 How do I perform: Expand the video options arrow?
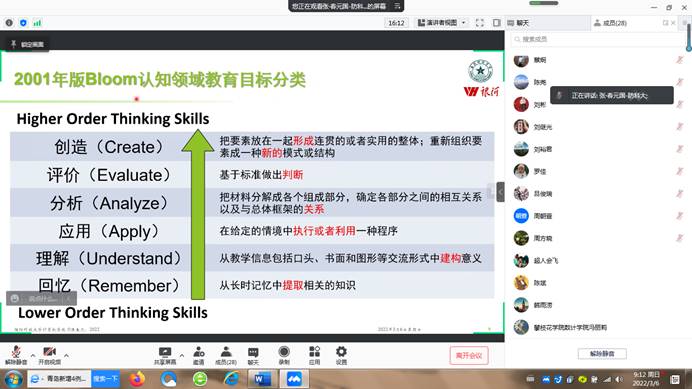pos(66,355)
